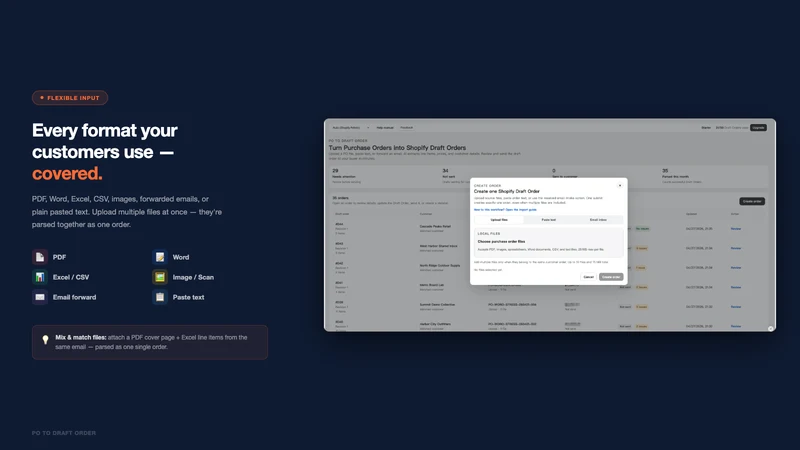Click the 'covered.' orange headline word
Image resolution: width=800 pixels, height=450 pixels.
tap(67, 173)
